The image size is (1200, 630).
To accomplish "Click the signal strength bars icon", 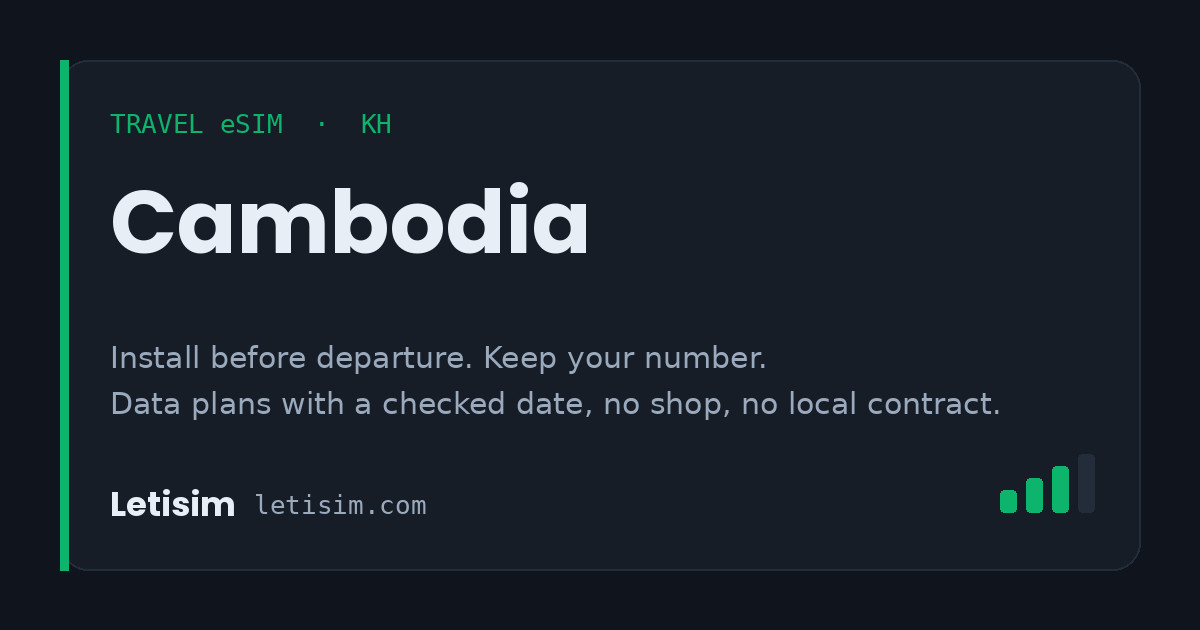I will point(1047,484).
